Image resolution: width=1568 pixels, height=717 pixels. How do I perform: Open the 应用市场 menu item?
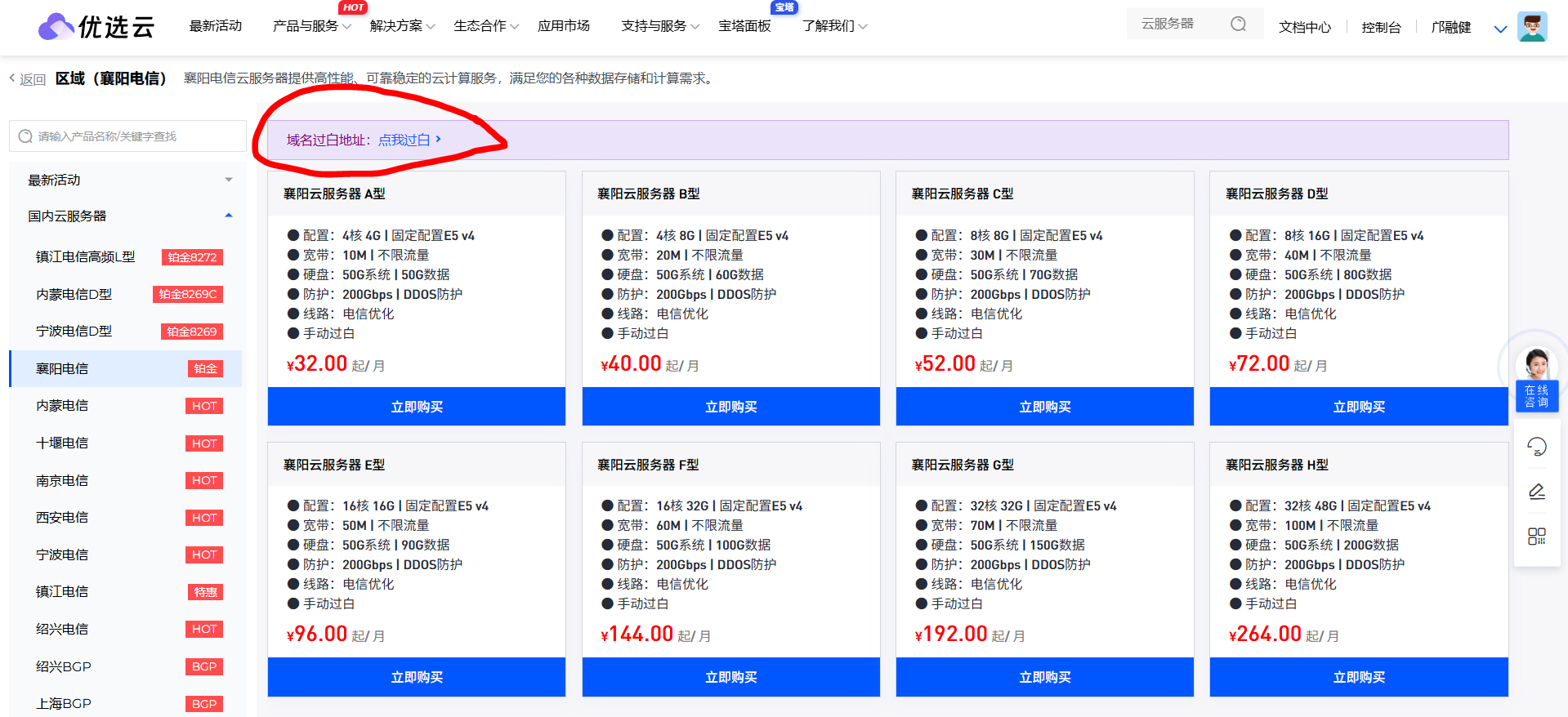coord(563,26)
